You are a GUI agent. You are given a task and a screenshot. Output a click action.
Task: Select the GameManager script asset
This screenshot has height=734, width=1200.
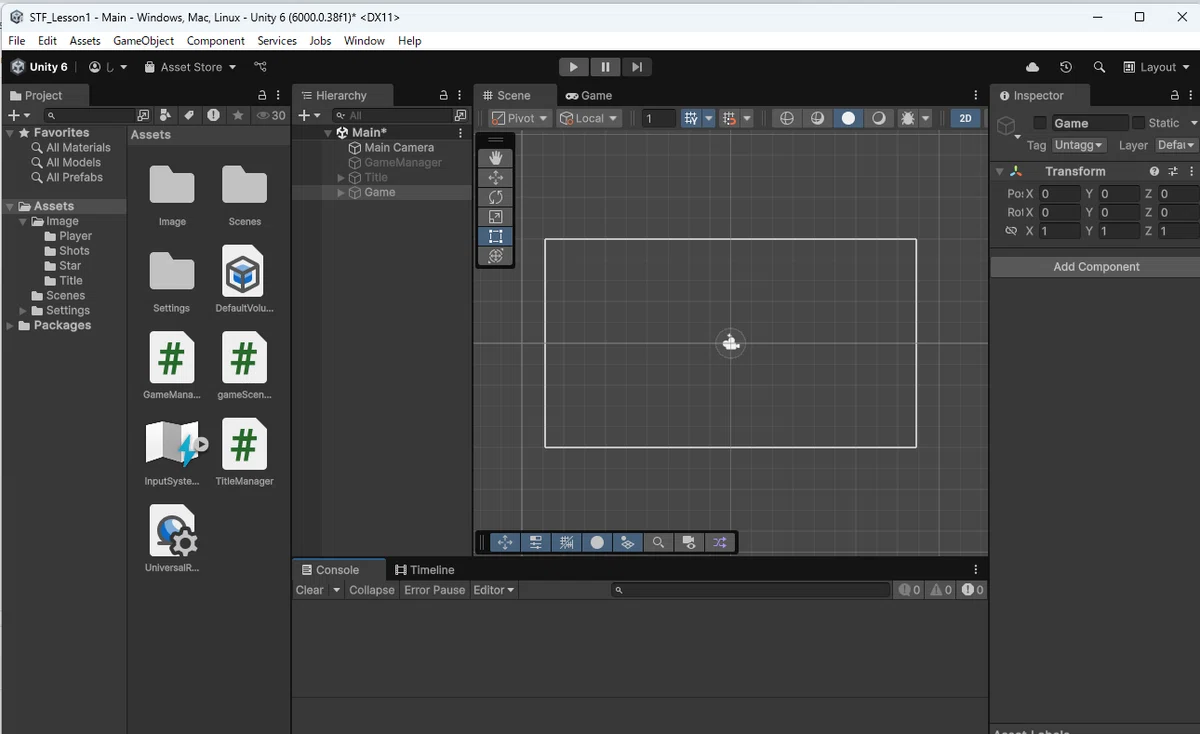[172, 368]
